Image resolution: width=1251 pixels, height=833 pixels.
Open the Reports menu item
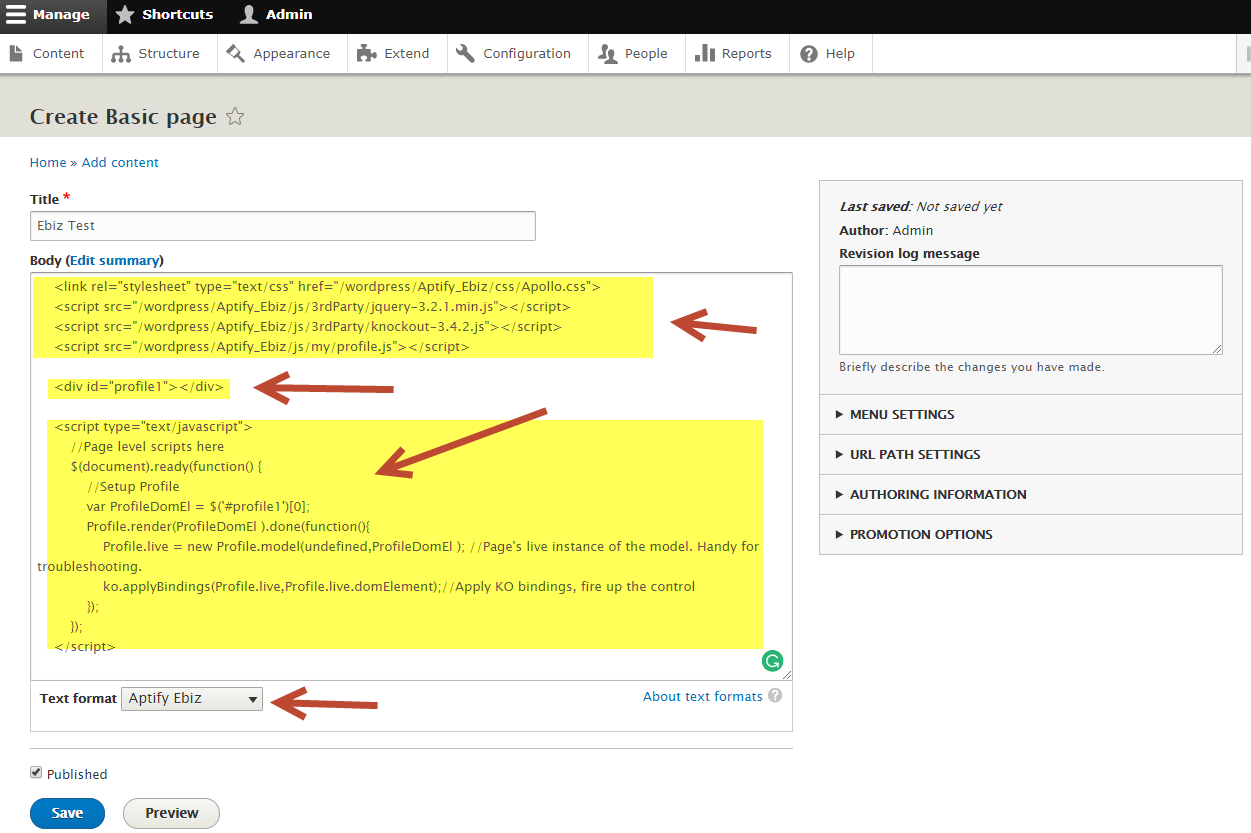tap(737, 54)
